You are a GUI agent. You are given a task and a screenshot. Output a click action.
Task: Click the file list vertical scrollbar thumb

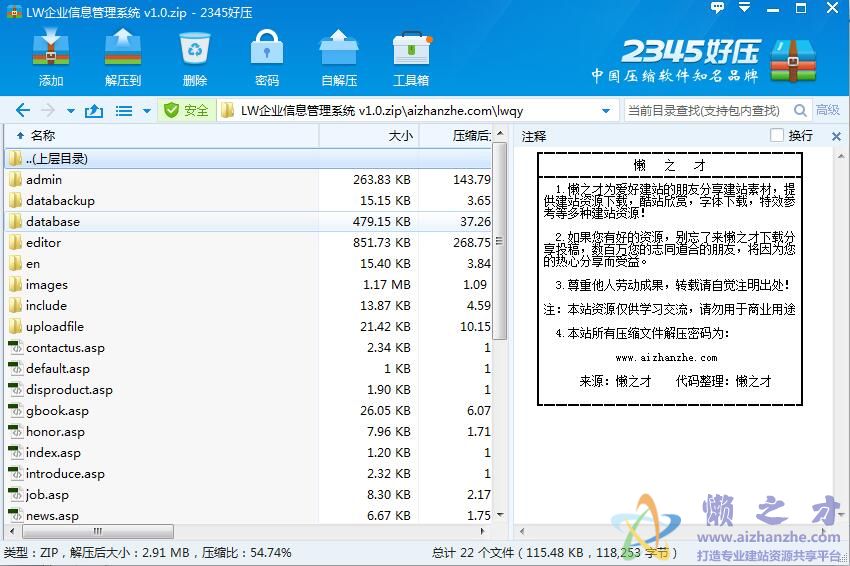[x=500, y=241]
